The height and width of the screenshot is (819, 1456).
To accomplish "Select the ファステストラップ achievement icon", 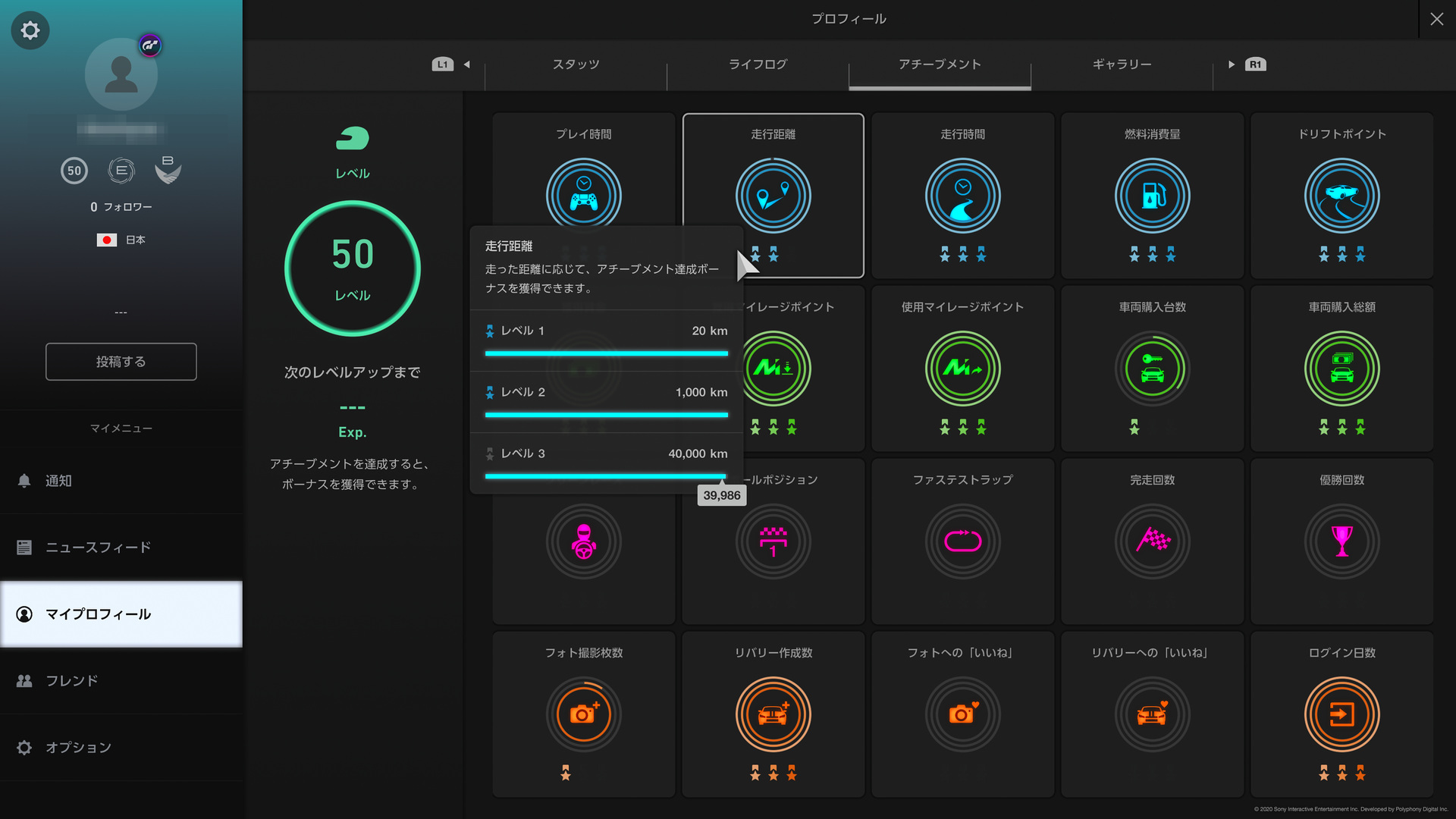I will pos(963,541).
